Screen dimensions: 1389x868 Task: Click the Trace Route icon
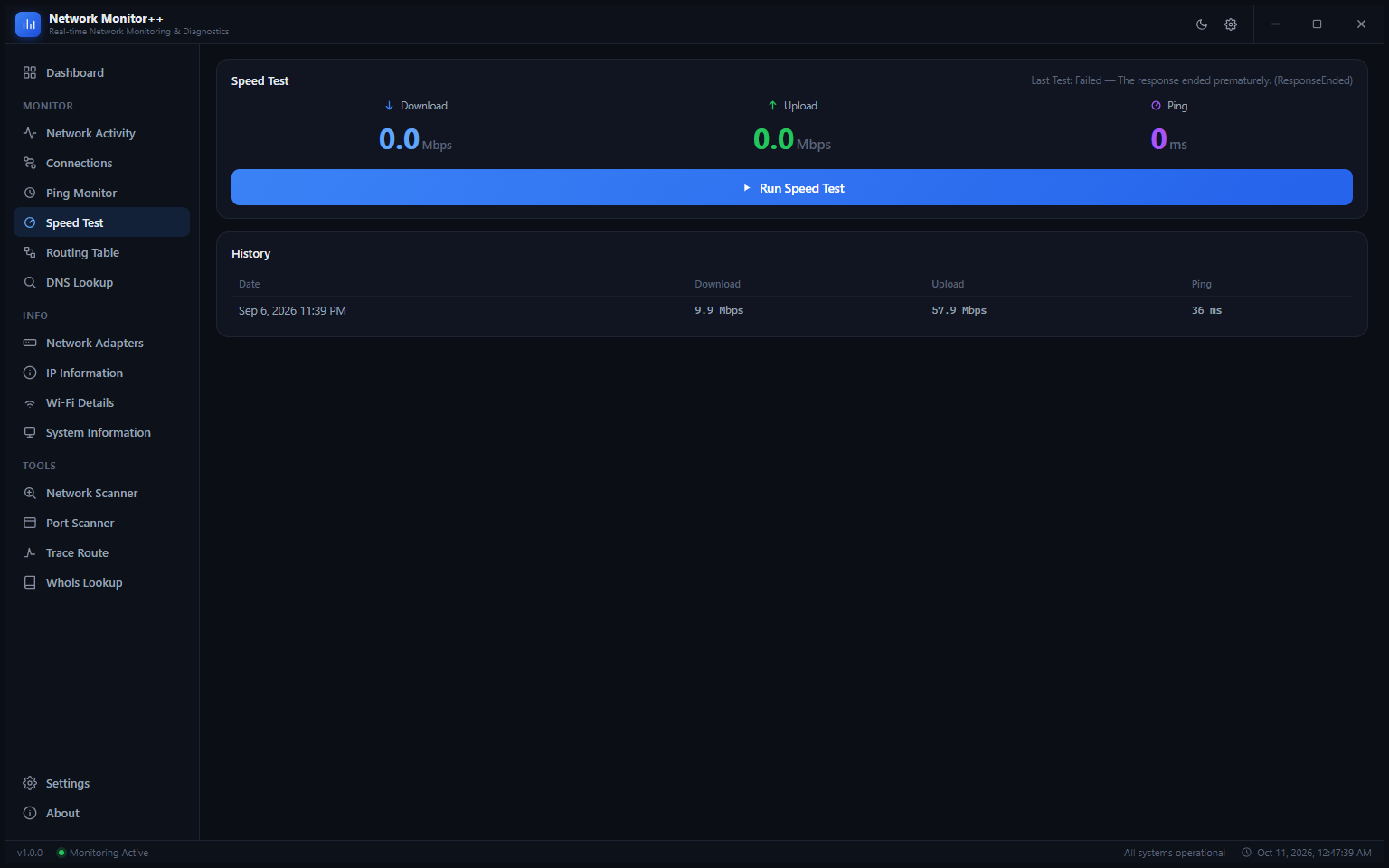point(30,552)
